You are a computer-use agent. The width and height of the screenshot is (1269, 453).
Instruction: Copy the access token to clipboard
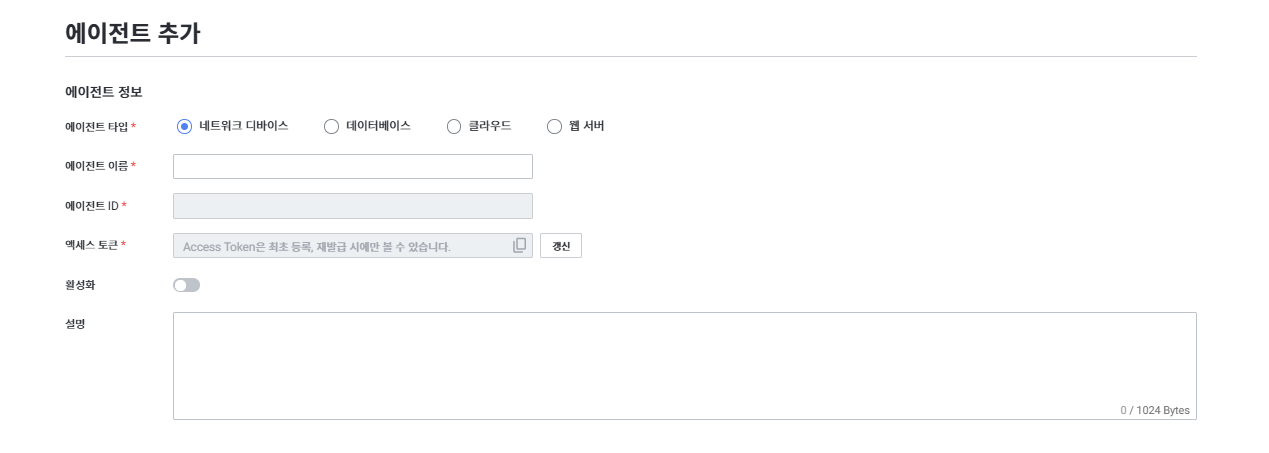pyautogui.click(x=519, y=245)
